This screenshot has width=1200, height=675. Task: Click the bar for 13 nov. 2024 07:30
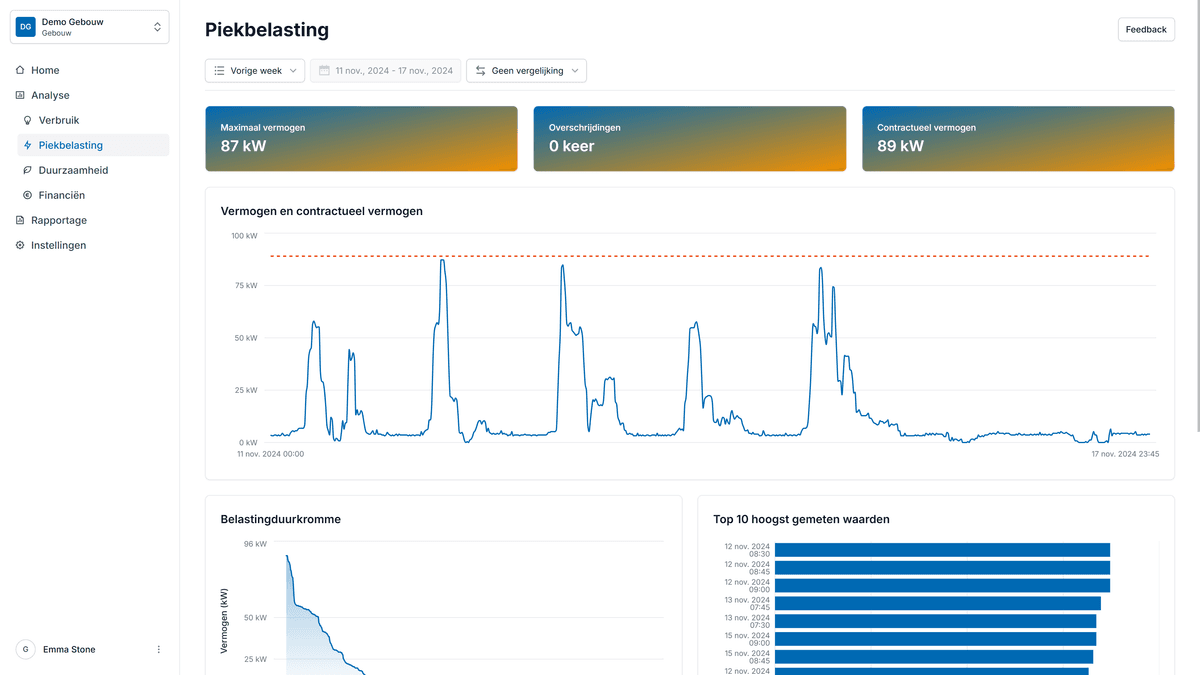click(x=935, y=621)
